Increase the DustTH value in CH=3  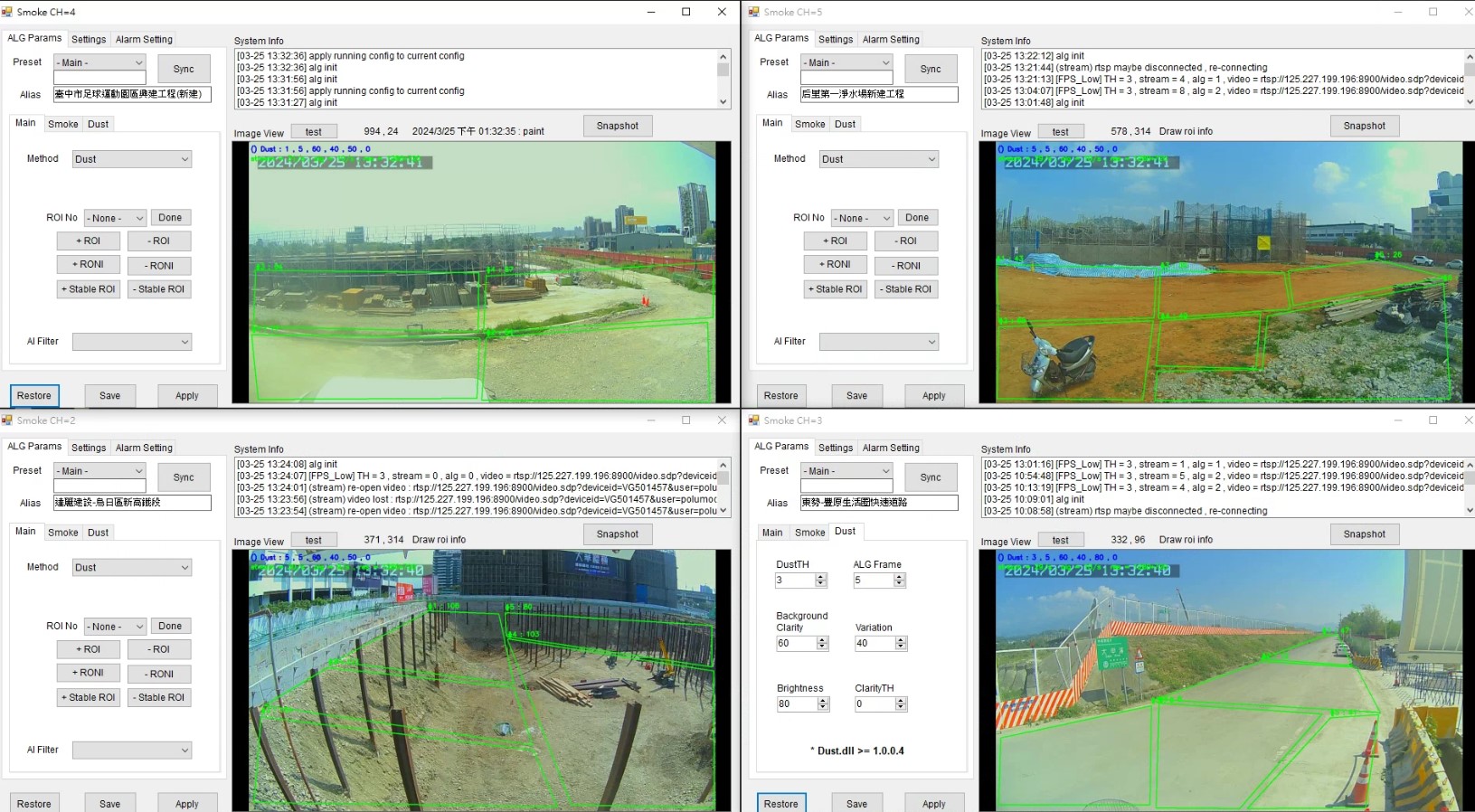(x=821, y=577)
